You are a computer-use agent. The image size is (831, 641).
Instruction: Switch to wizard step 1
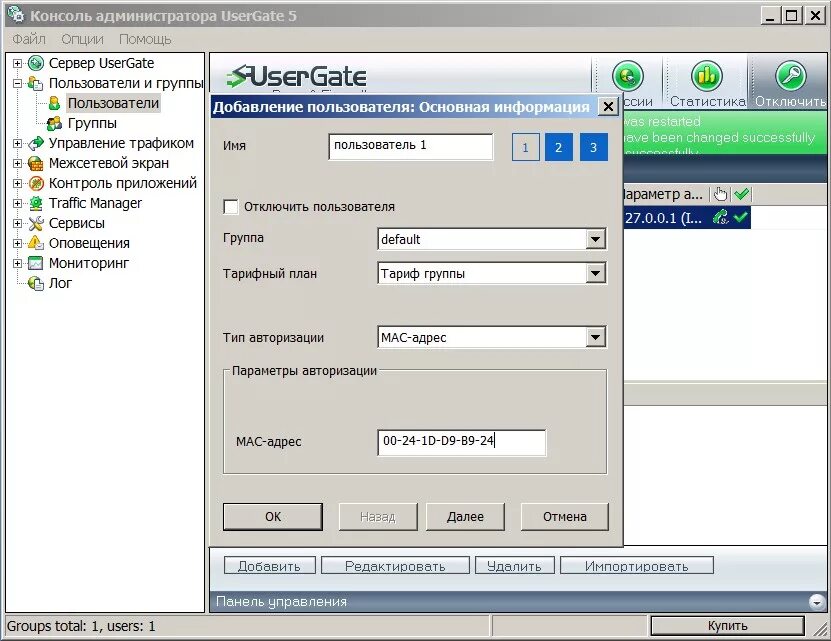[525, 147]
